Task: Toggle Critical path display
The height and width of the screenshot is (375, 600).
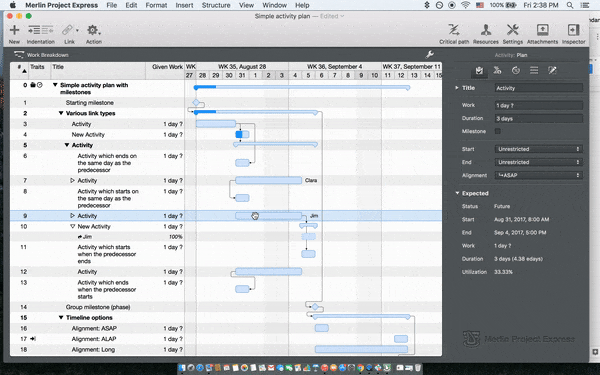Action: click(x=454, y=30)
